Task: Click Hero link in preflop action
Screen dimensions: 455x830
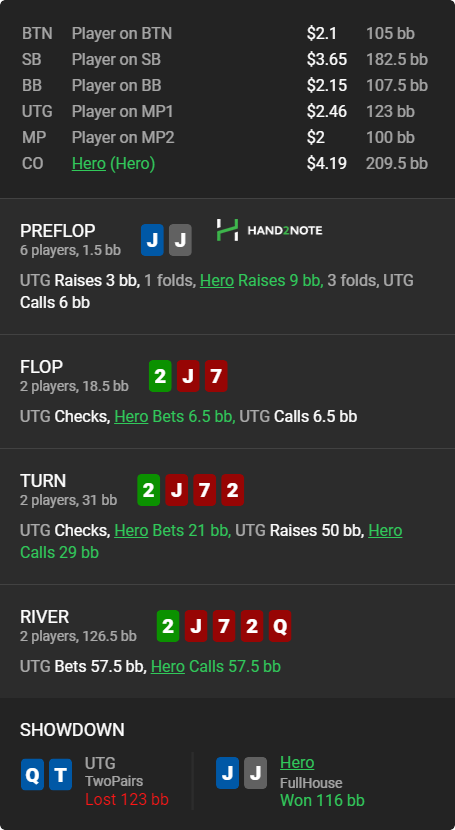Action: click(217, 280)
